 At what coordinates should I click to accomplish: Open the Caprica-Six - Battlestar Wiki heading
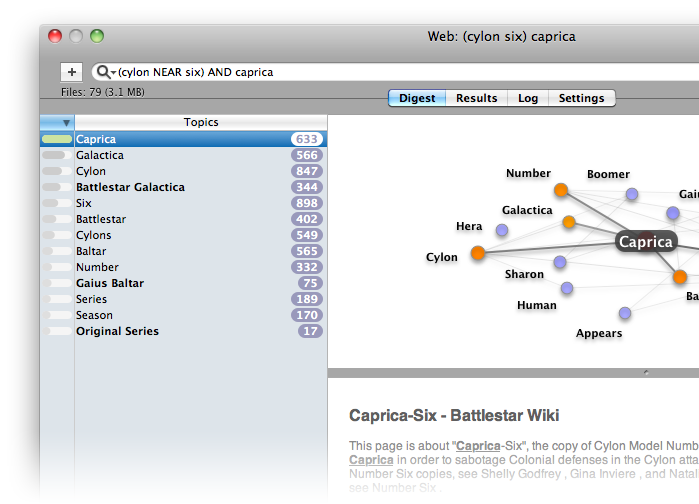tap(454, 415)
